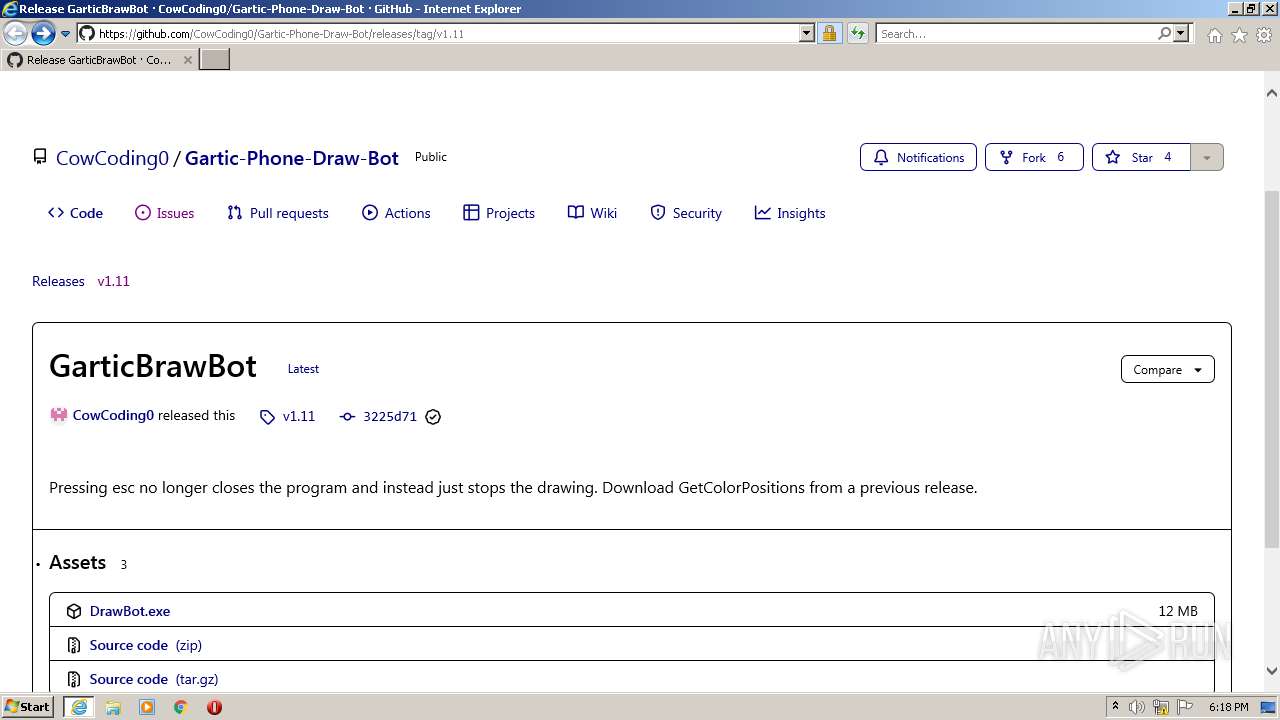Switch to the Security tab
The height and width of the screenshot is (720, 1280).
[686, 213]
